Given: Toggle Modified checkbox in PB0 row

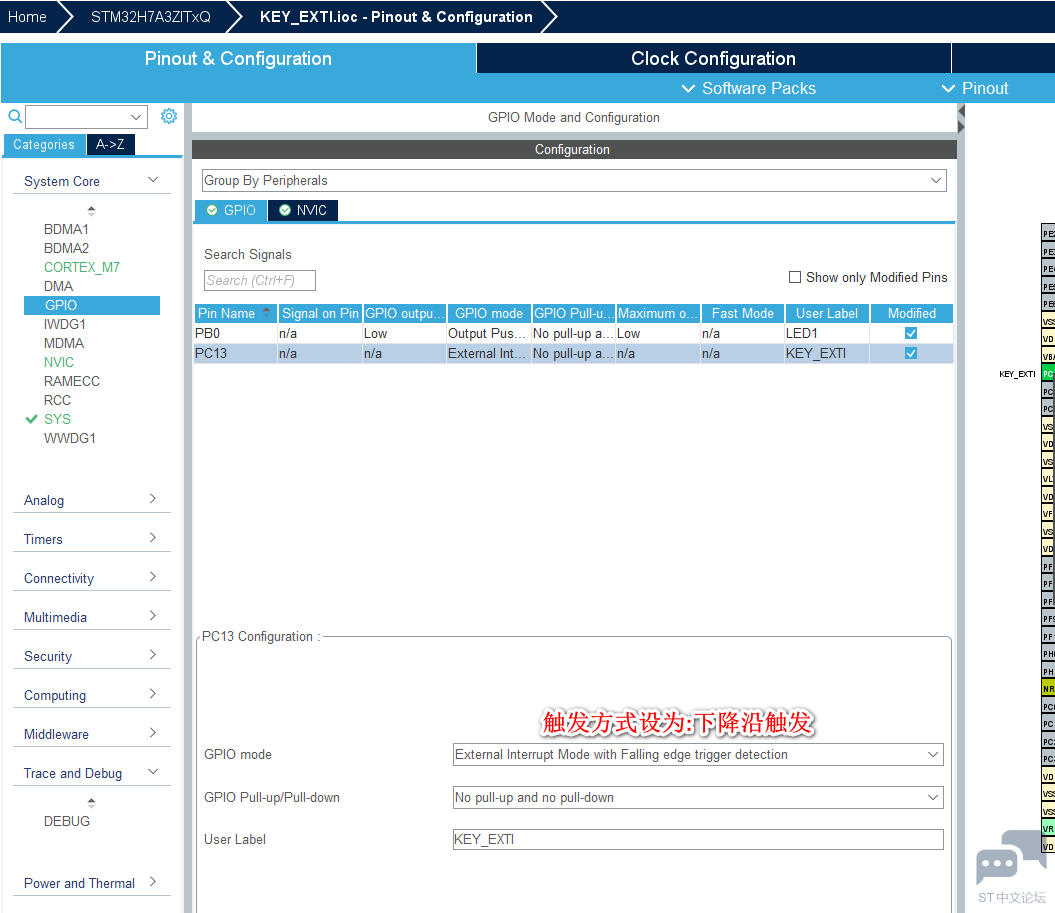Looking at the screenshot, I should 911,333.
